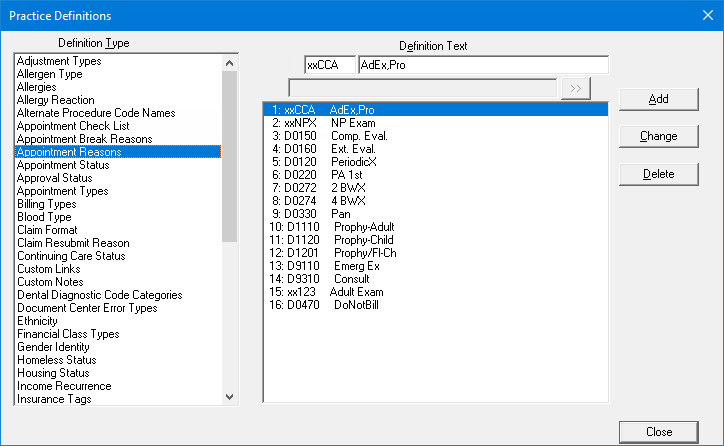This screenshot has width=724, height=446.
Task: Select Dental Diagnostic Code Categories
Action: pos(118,295)
